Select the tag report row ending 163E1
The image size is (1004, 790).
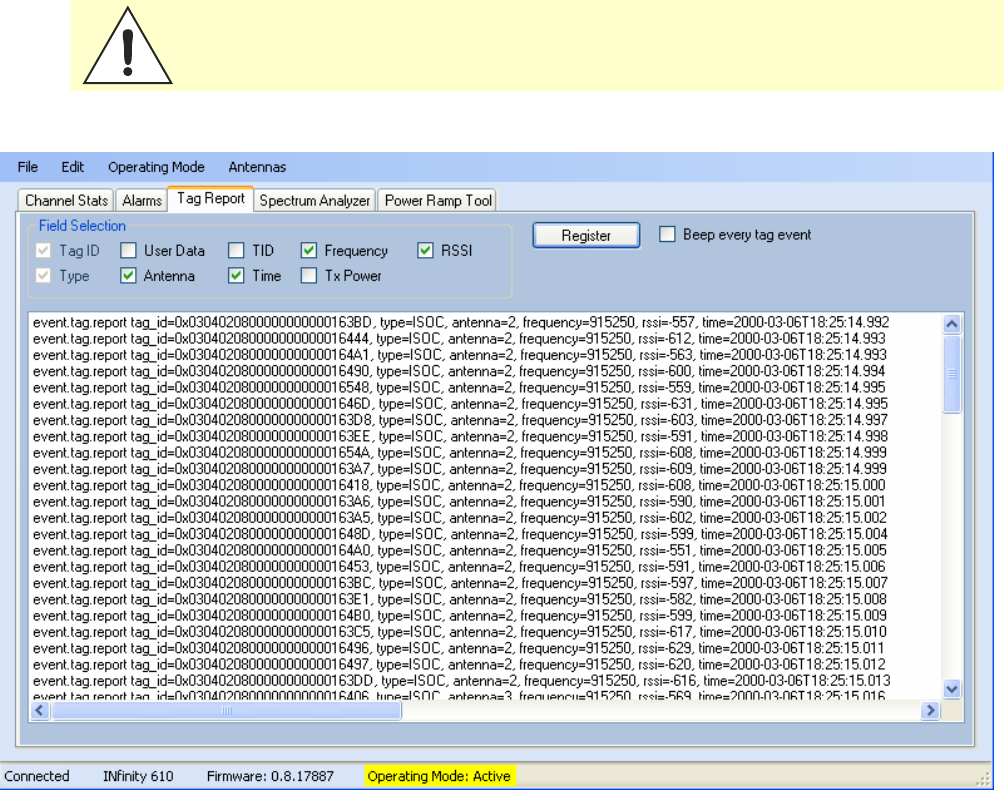[460, 600]
